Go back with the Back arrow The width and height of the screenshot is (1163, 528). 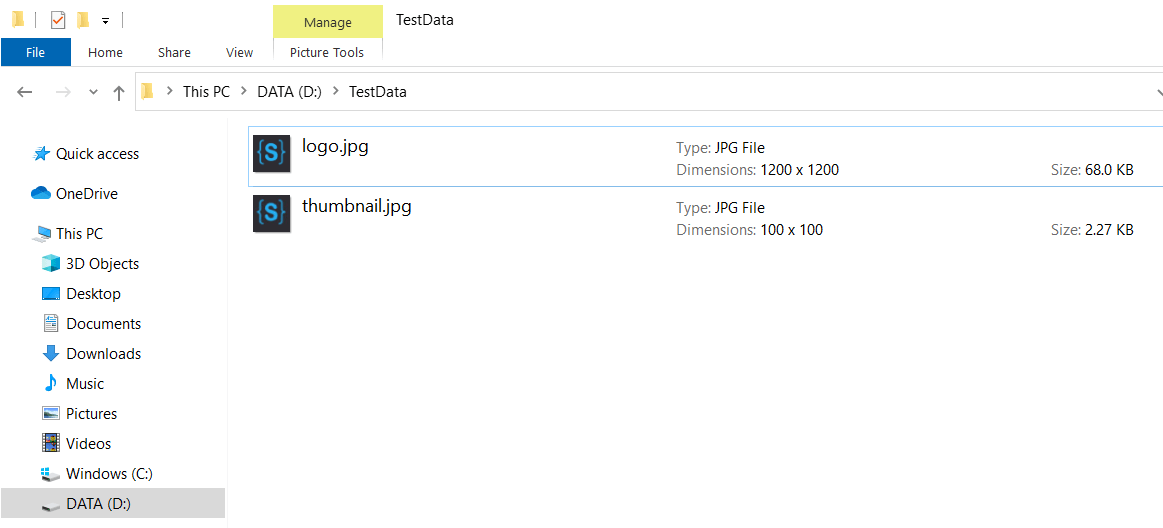pyautogui.click(x=24, y=92)
